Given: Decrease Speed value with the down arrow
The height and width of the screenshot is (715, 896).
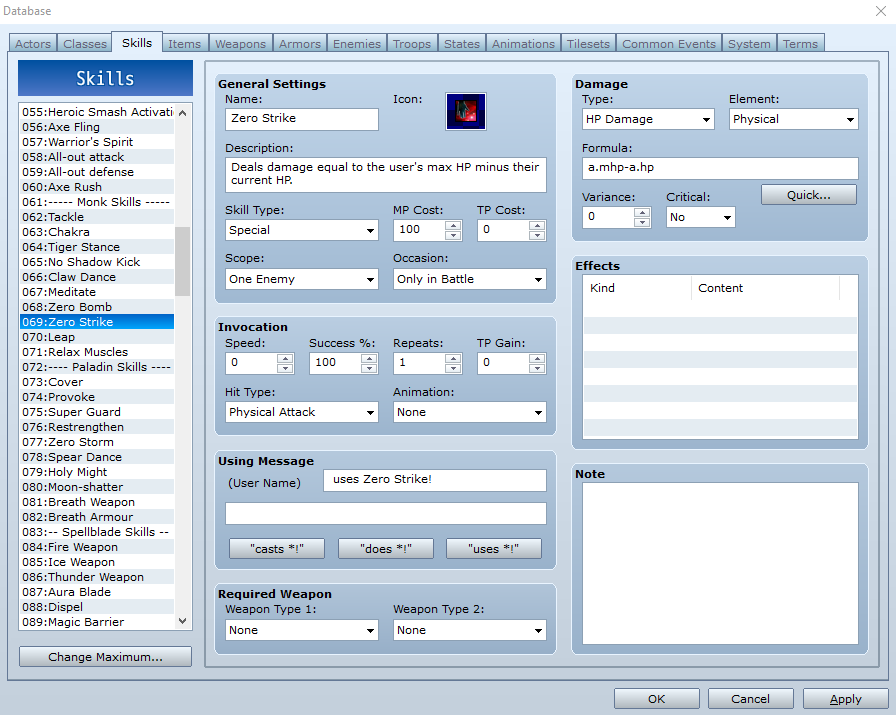Looking at the screenshot, I should click(285, 368).
